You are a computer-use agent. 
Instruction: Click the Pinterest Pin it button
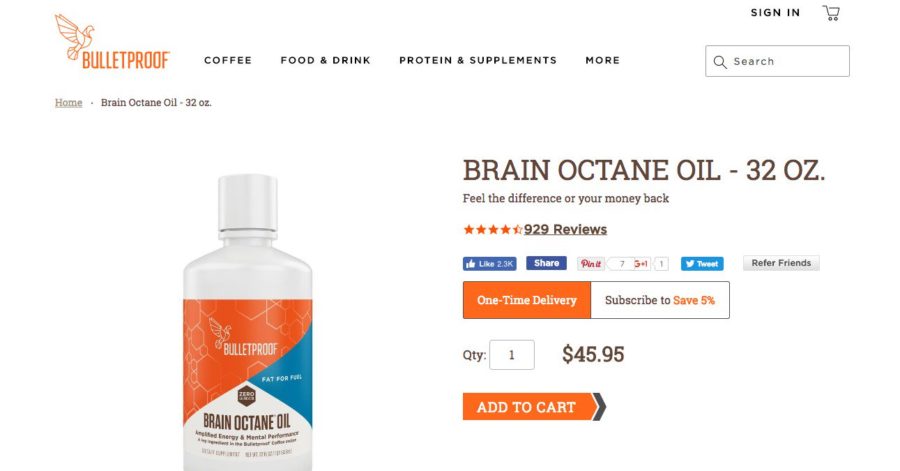591,264
